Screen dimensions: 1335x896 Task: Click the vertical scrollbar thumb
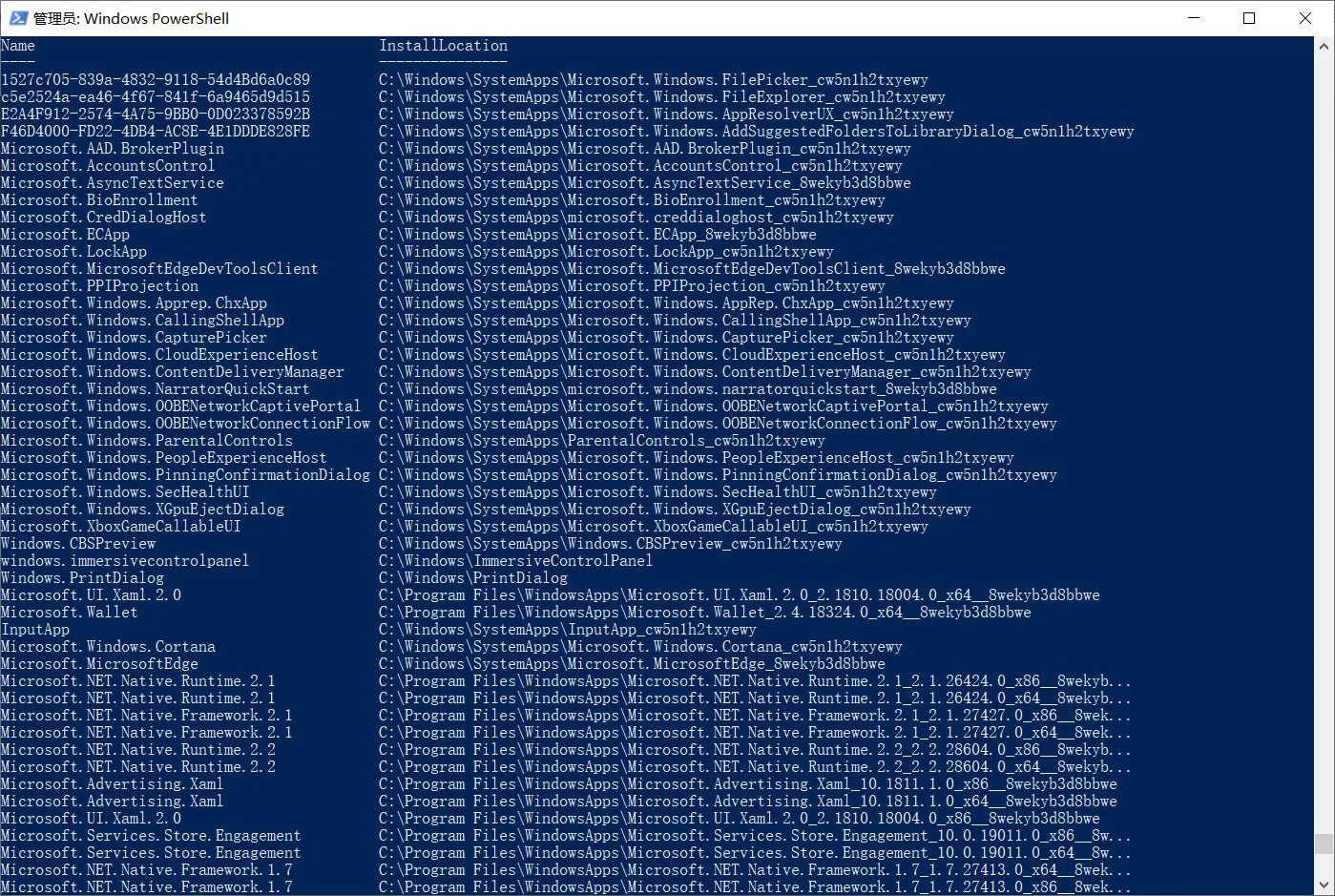coord(1325,844)
